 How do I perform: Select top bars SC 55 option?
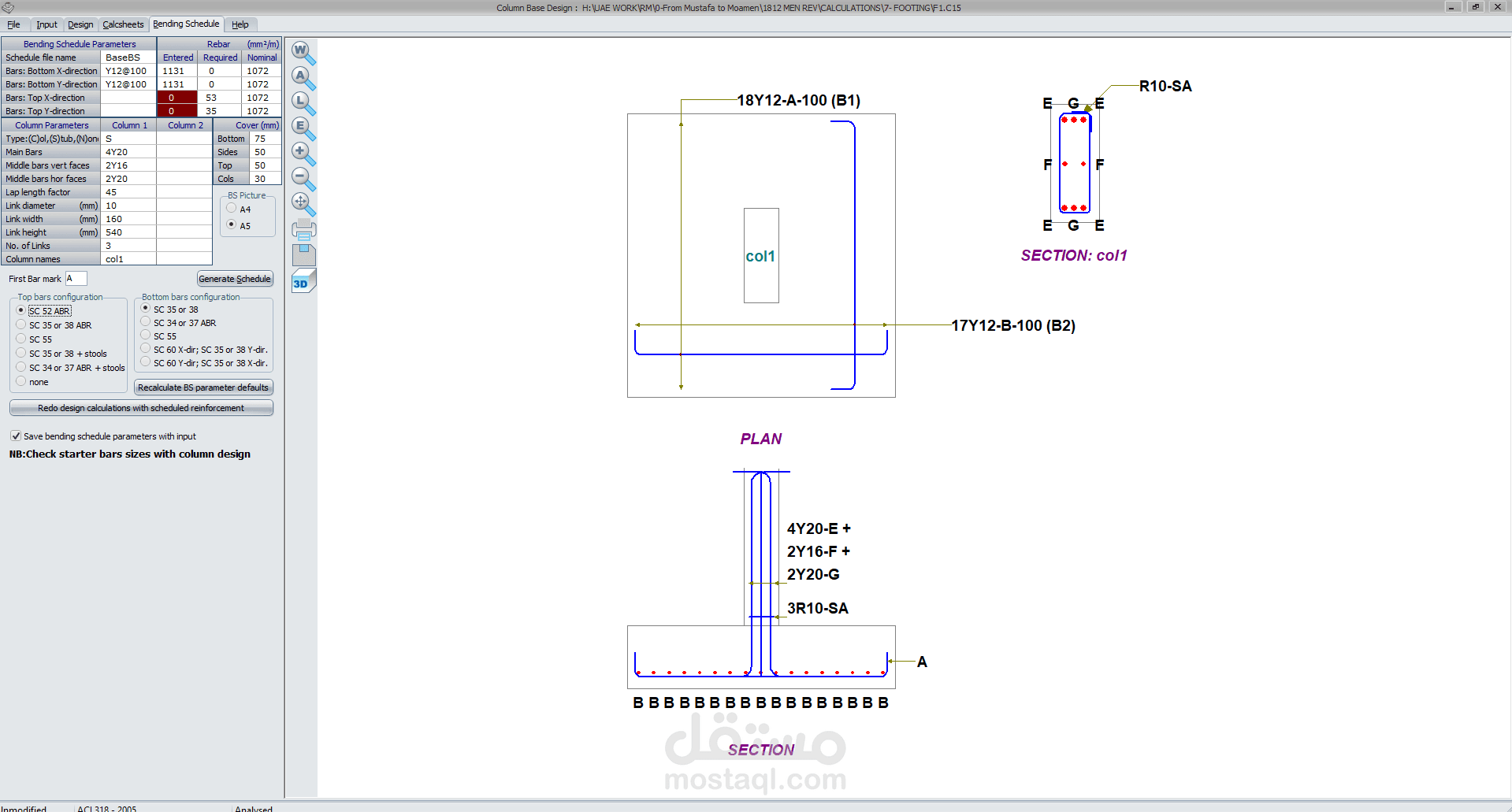coord(21,339)
